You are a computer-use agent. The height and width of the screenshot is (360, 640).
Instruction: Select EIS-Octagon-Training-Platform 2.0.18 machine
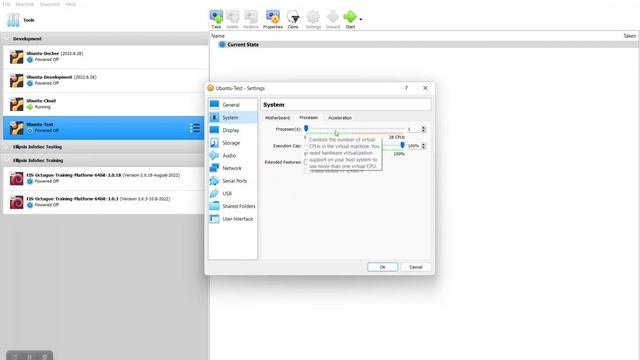105,178
